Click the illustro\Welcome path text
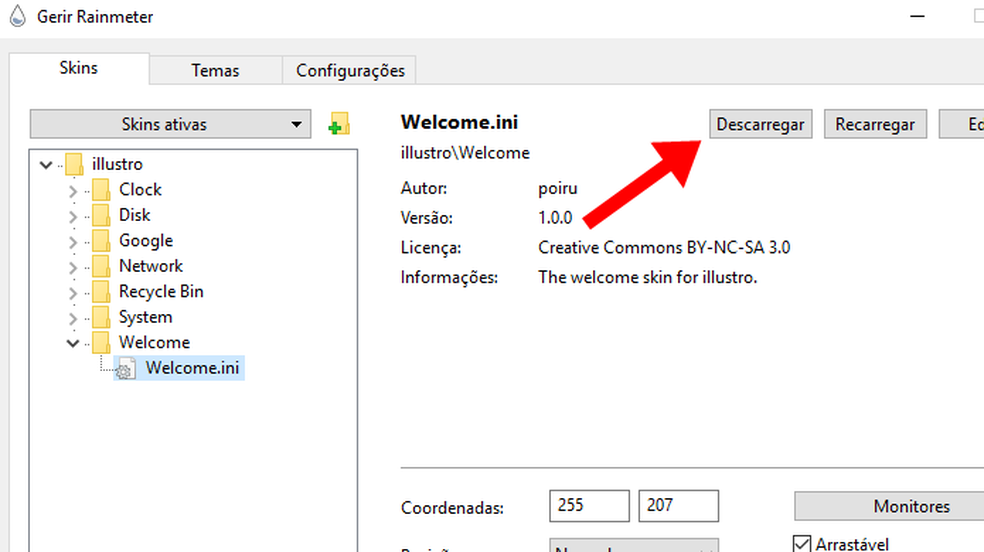Image resolution: width=984 pixels, height=552 pixels. [x=465, y=153]
